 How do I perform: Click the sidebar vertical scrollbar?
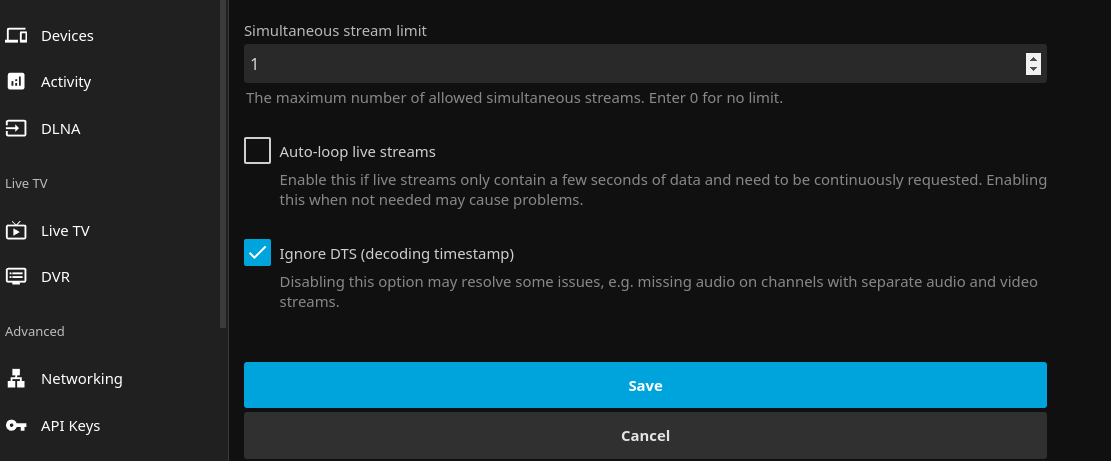[223, 160]
